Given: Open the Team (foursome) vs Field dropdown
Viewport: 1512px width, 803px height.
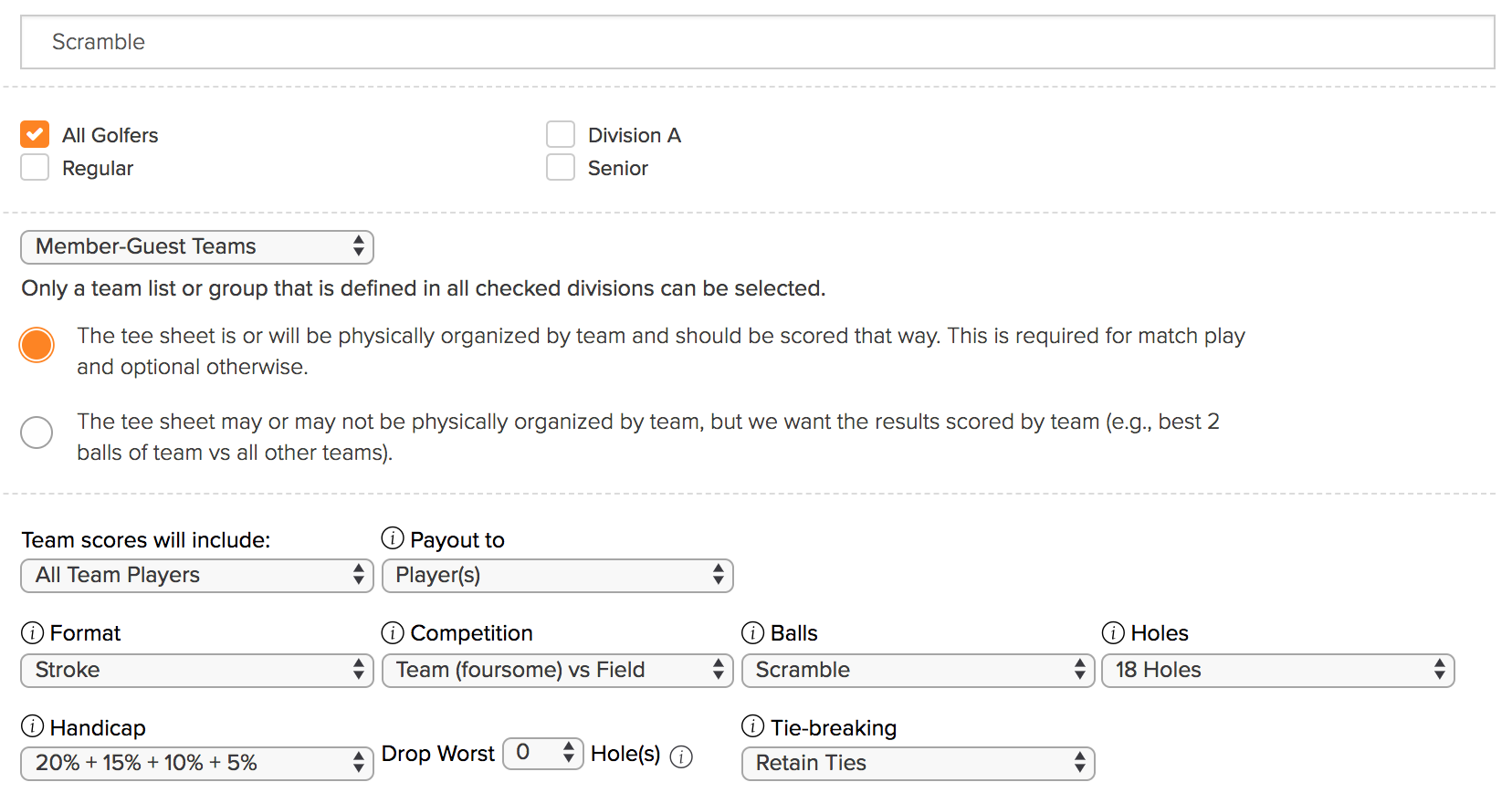Looking at the screenshot, I should (557, 670).
